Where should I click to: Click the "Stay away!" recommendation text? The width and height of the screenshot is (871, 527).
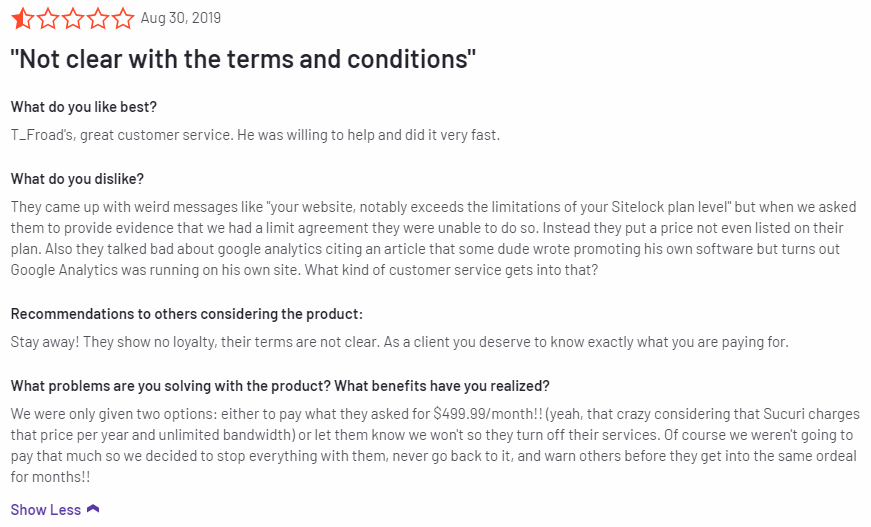pyautogui.click(x=399, y=342)
